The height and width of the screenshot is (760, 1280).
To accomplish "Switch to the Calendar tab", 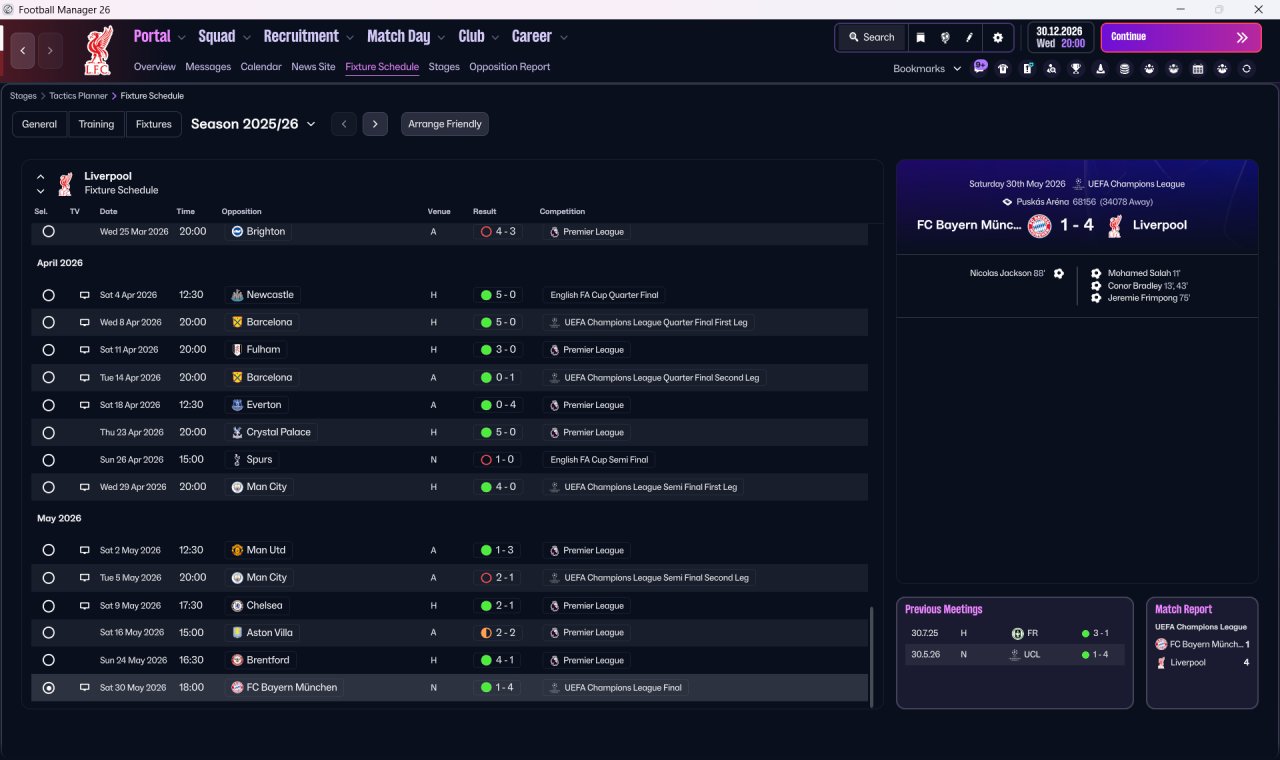I will (x=261, y=67).
